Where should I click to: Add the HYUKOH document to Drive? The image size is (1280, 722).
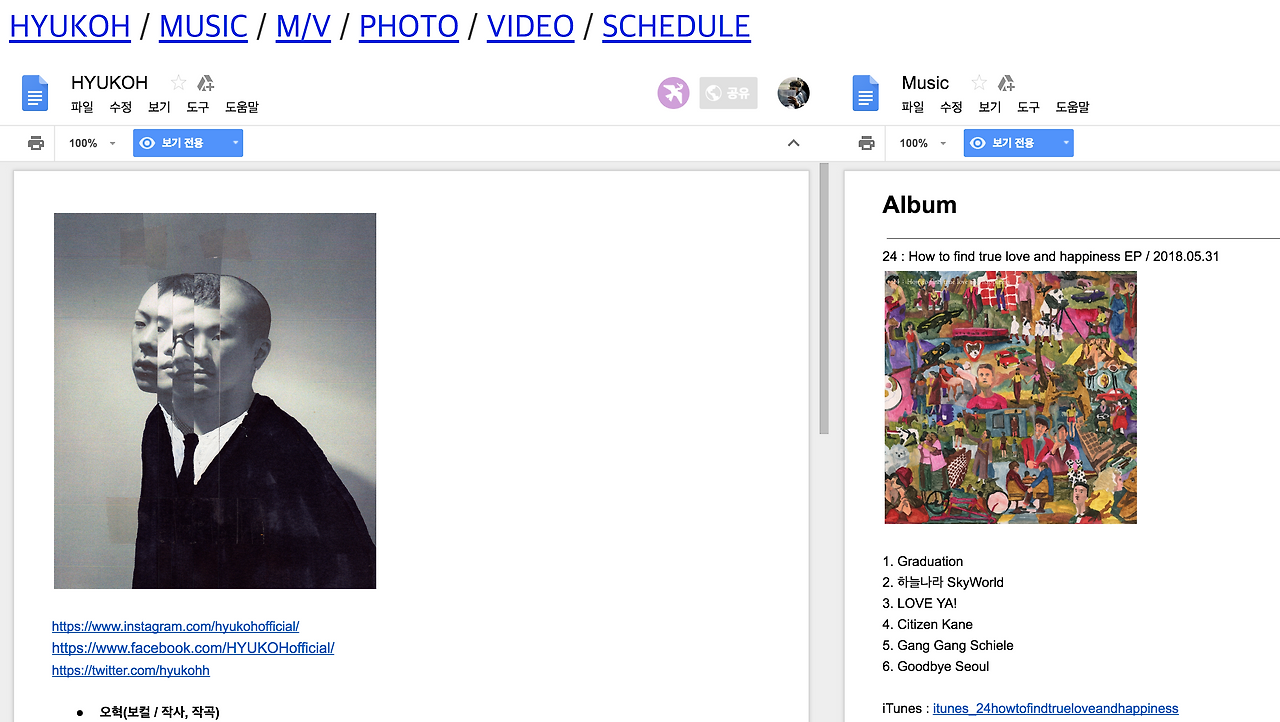pyautogui.click(x=205, y=83)
